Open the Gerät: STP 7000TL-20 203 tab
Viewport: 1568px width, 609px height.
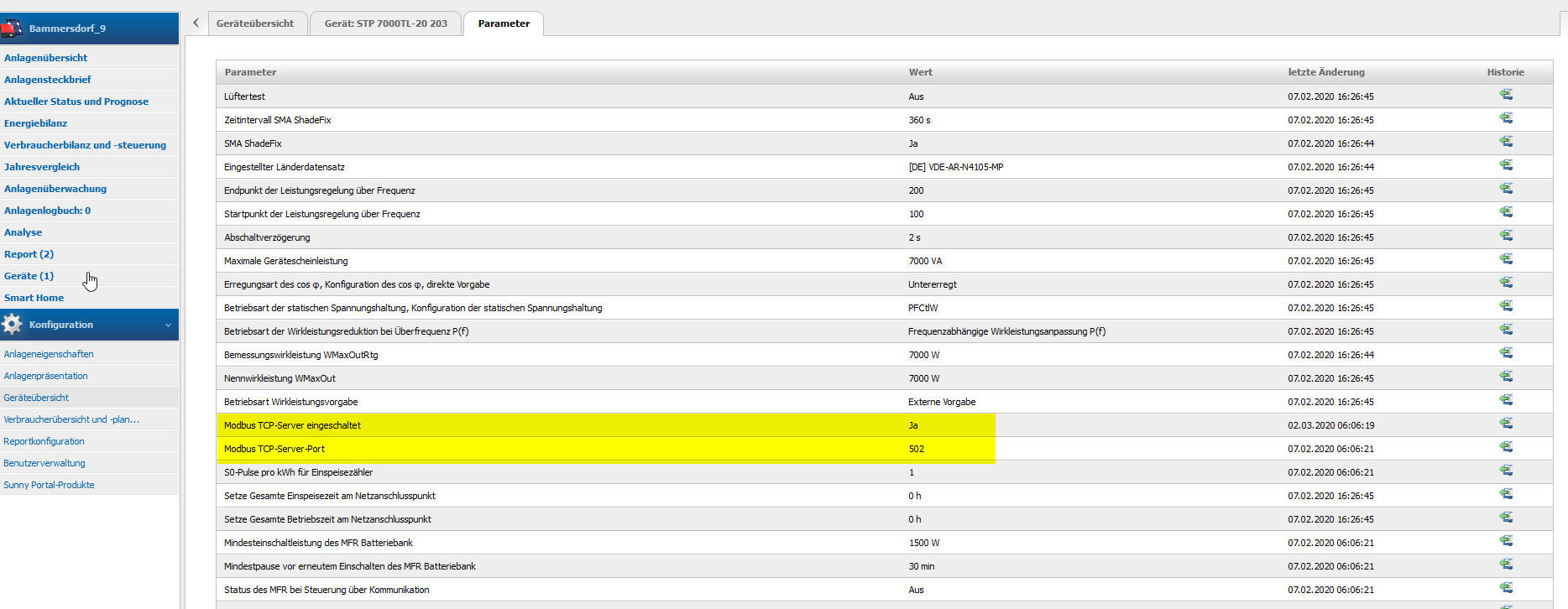click(386, 23)
